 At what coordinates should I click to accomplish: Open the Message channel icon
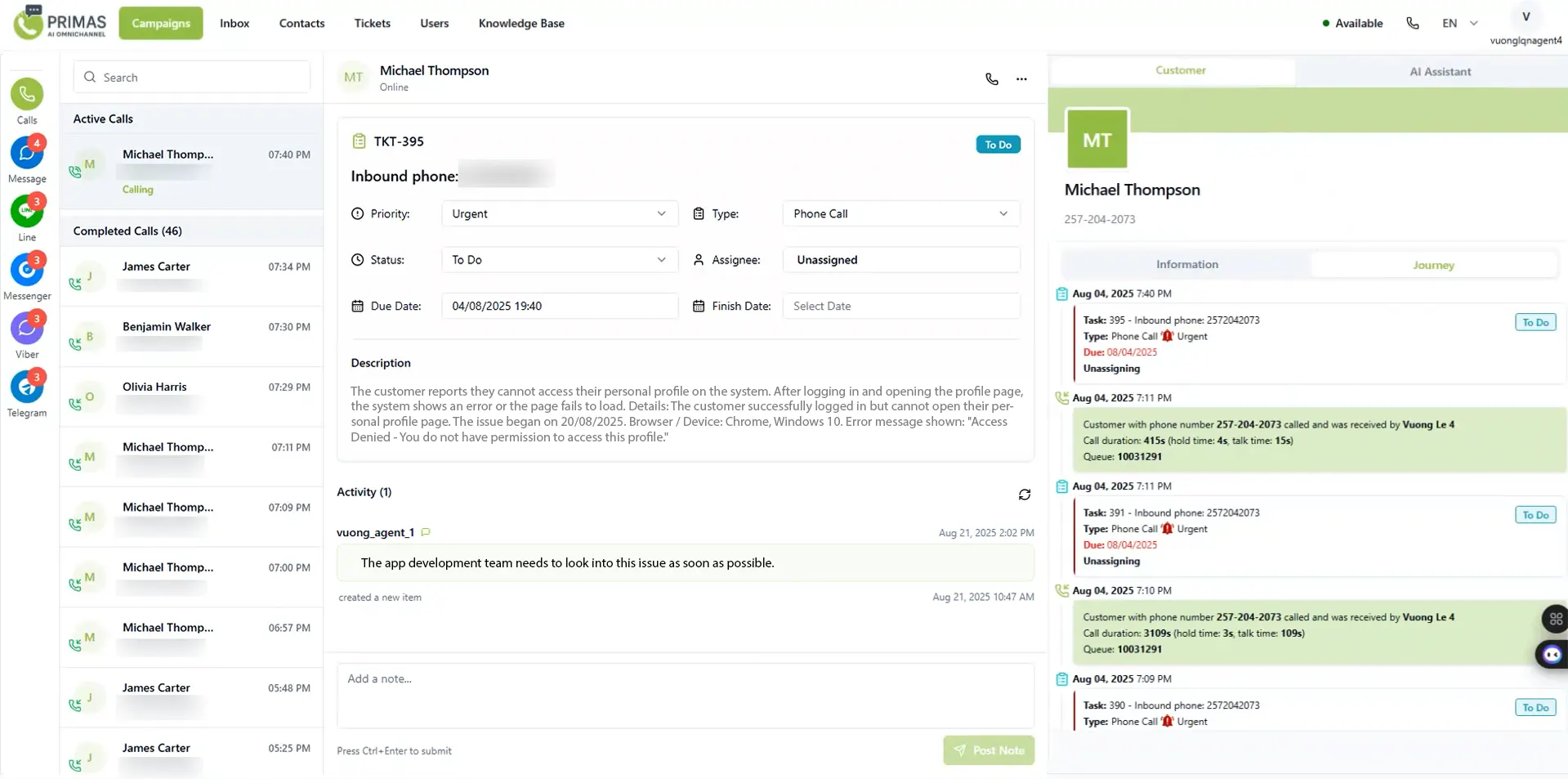(27, 154)
